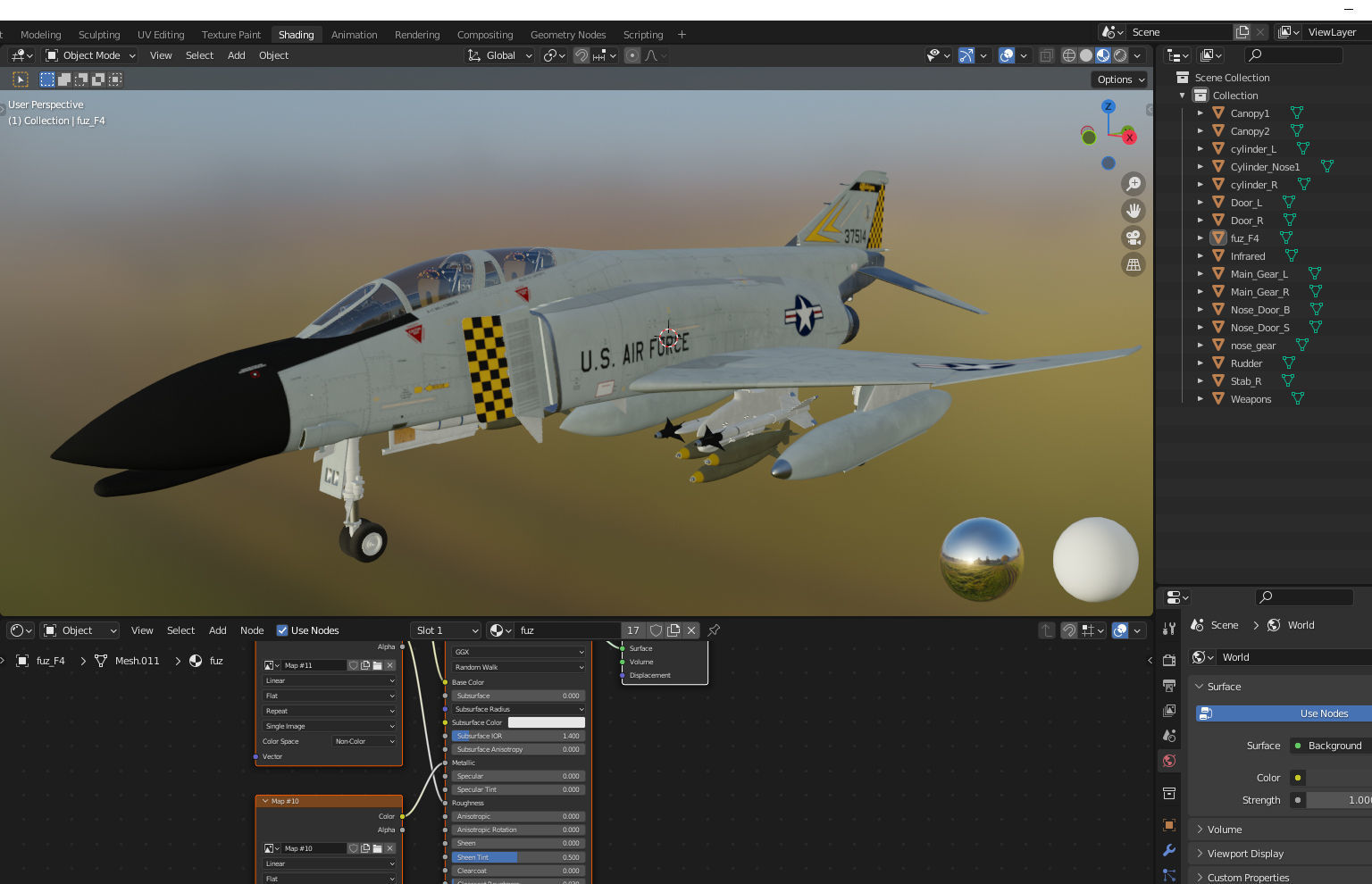Open the Output properties tab icon

1169,686
